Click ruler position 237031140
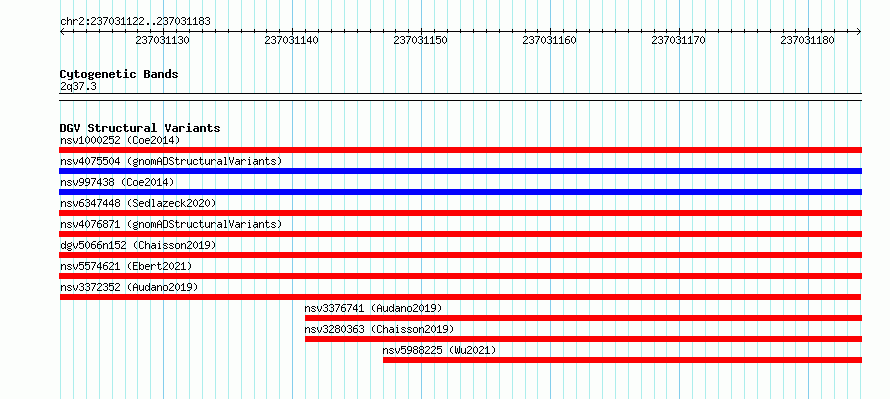The width and height of the screenshot is (890, 399). pyautogui.click(x=292, y=41)
